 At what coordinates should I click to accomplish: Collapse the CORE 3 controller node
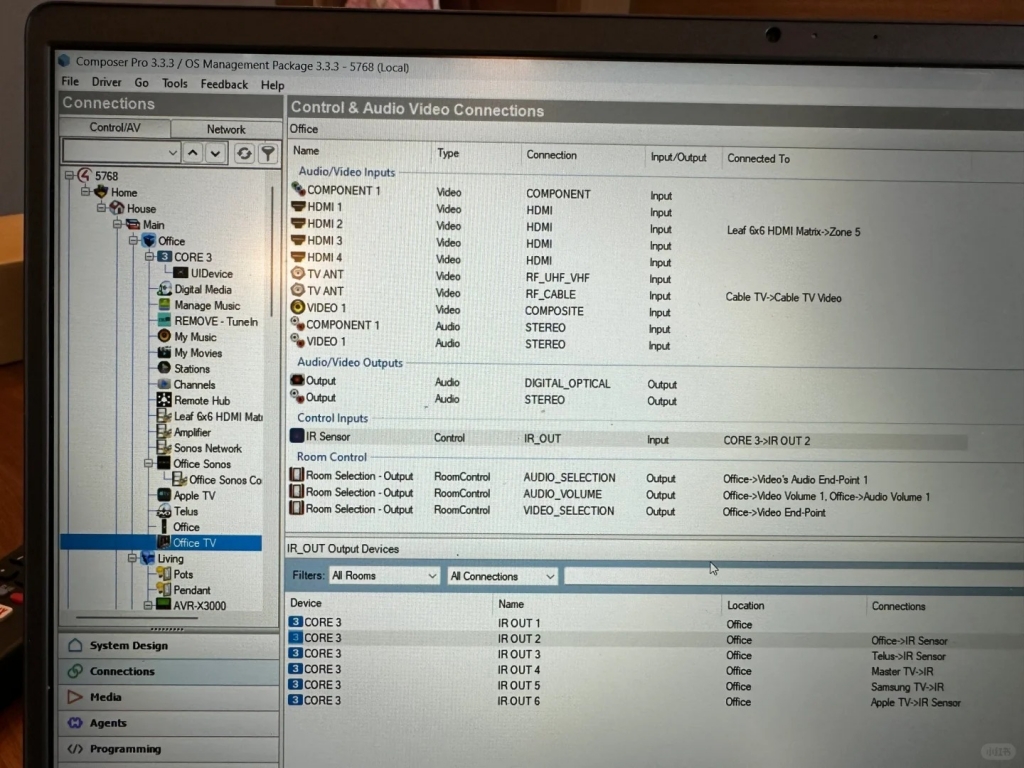click(149, 257)
